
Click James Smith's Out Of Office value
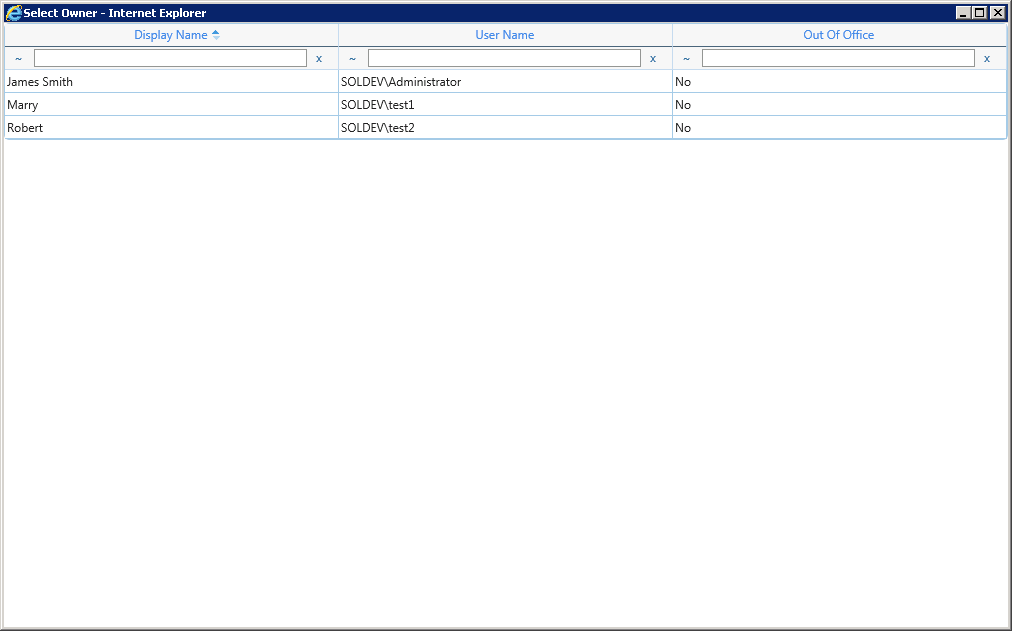(x=839, y=82)
